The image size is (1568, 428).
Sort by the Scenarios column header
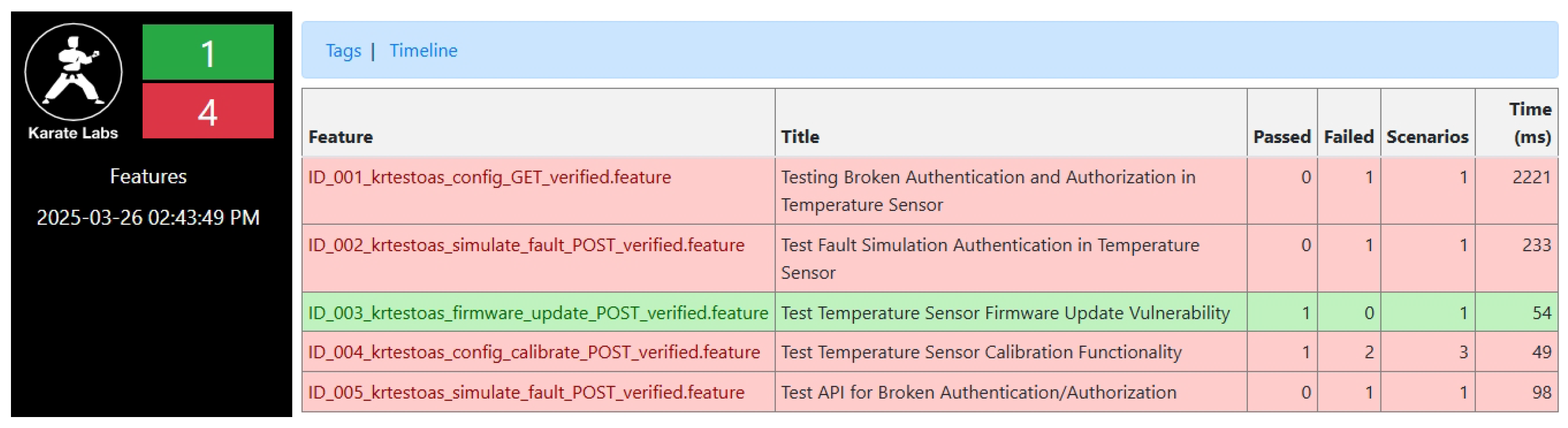[x=1427, y=137]
